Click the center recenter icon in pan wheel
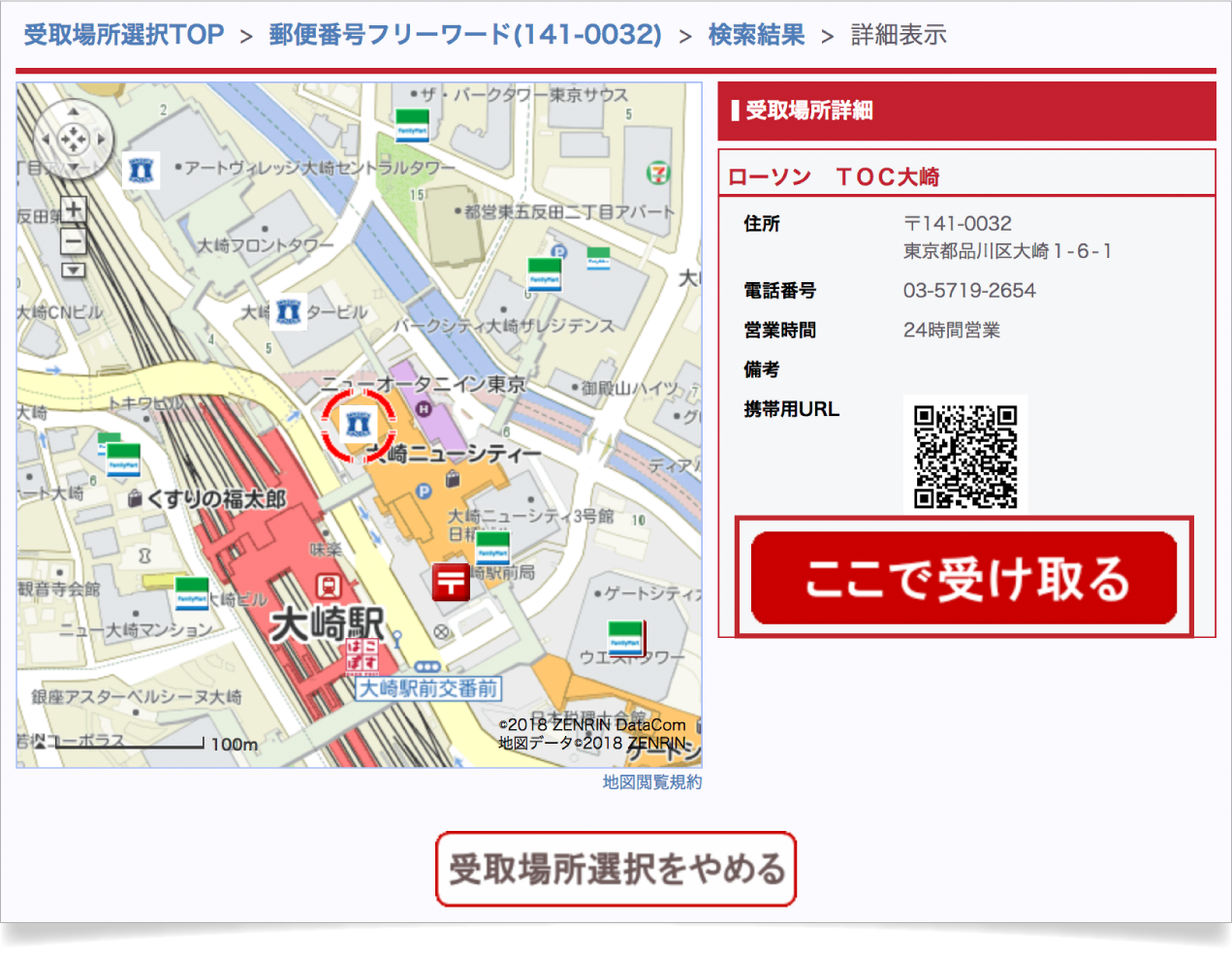Image resolution: width=1232 pixels, height=956 pixels. [74, 140]
